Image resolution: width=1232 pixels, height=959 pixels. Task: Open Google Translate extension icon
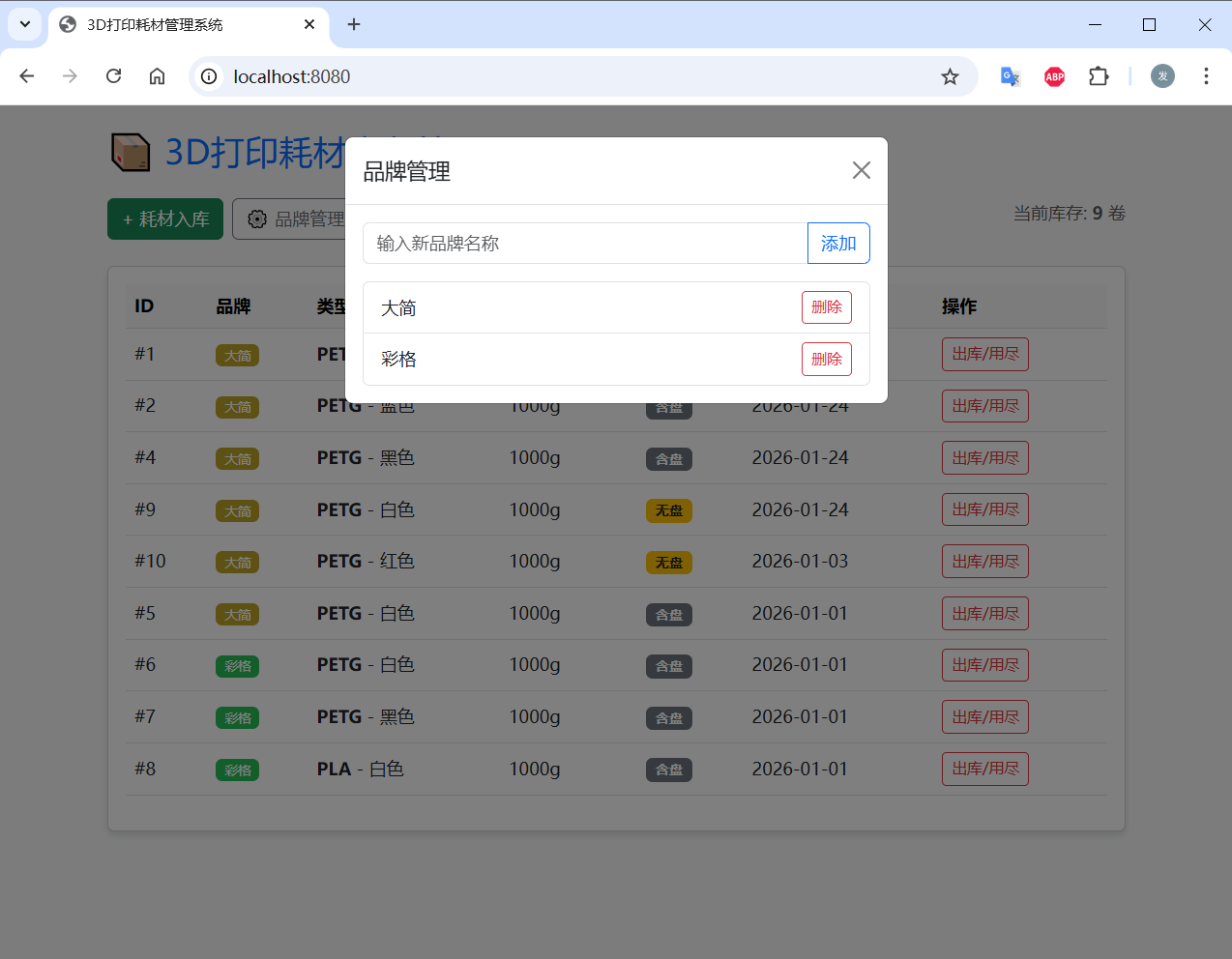pyautogui.click(x=1010, y=76)
